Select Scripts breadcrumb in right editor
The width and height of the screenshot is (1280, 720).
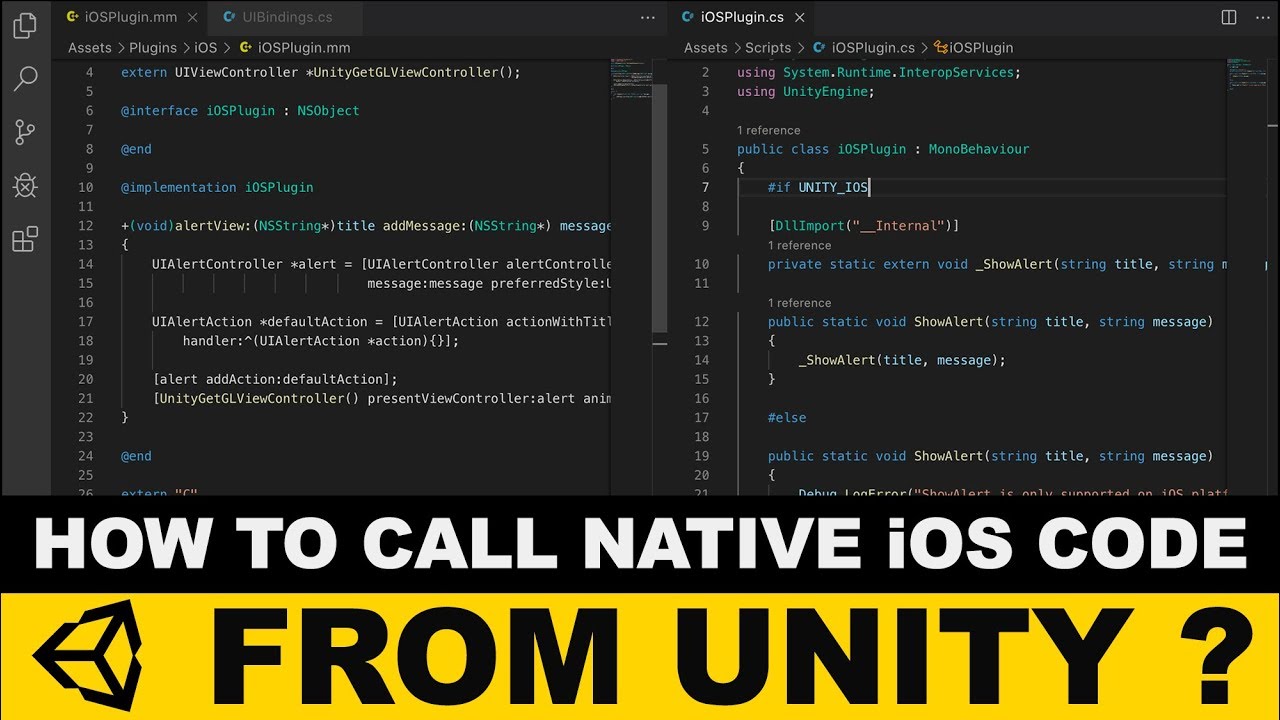[x=768, y=48]
